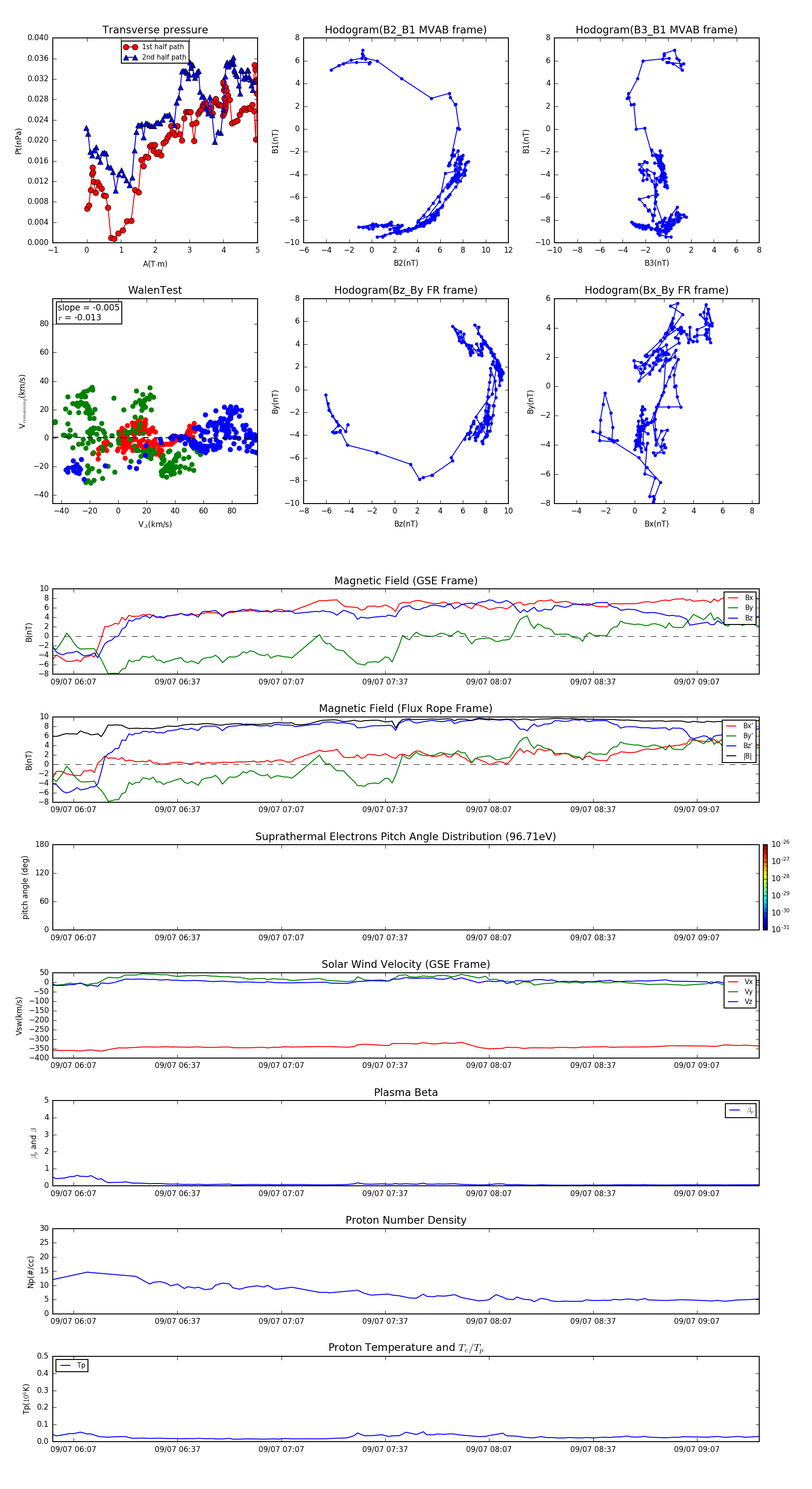Click '09/07 08:07' tick under GSE magnetic field
Image resolution: width=812 pixels, height=1489 pixels.
[489, 682]
